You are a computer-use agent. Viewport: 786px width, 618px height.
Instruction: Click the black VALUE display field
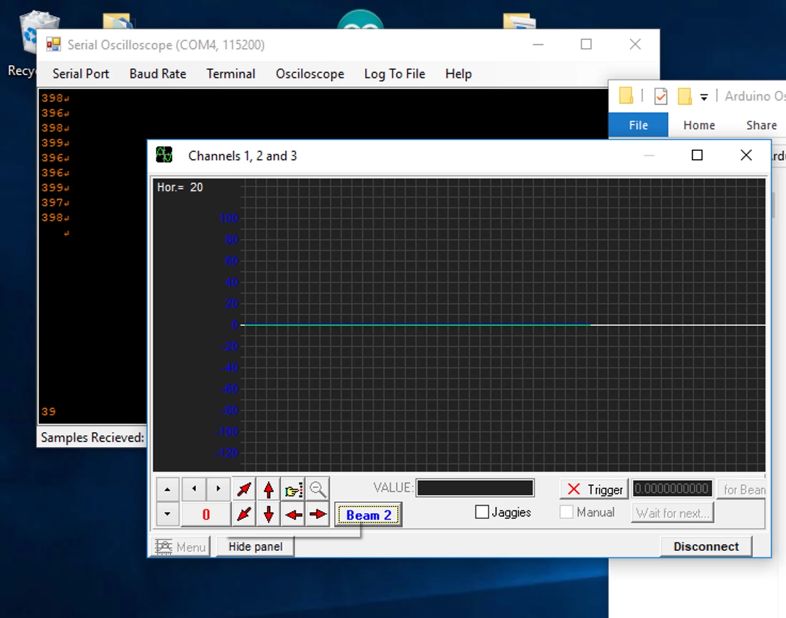pyautogui.click(x=475, y=488)
